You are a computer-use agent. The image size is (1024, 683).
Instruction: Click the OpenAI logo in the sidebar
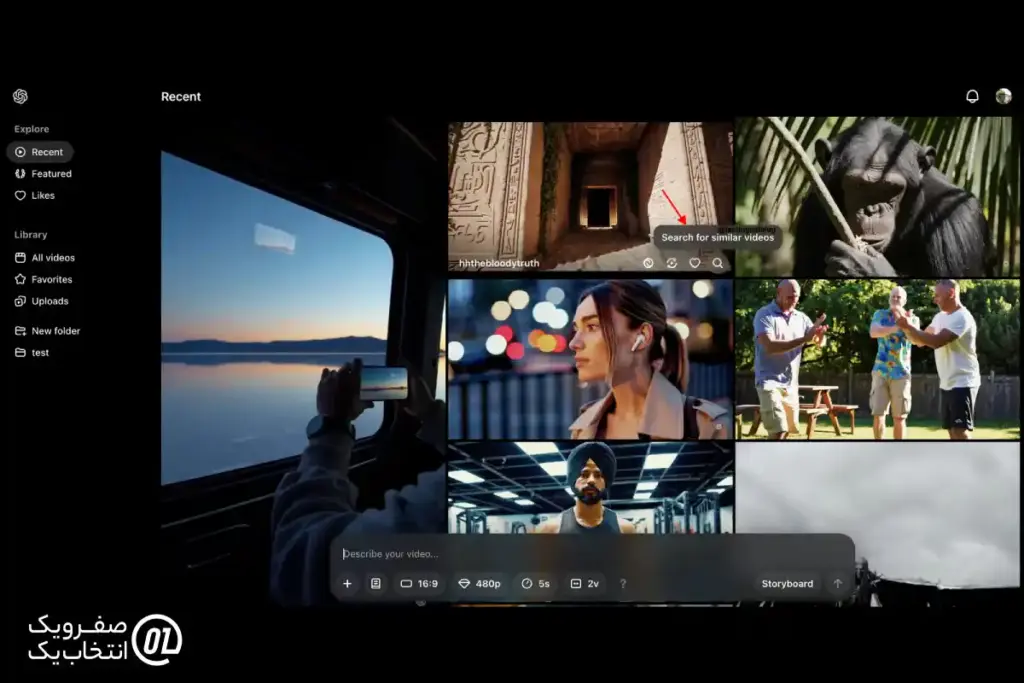pyautogui.click(x=20, y=97)
